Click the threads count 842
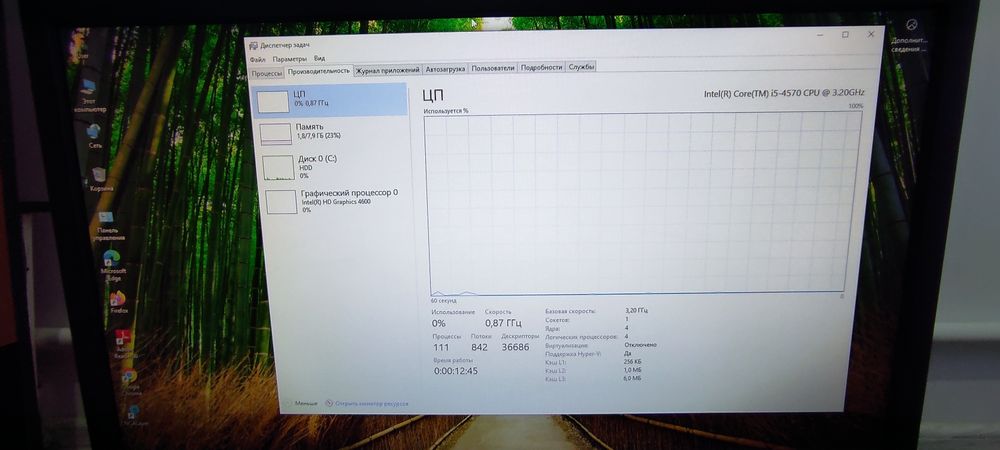The image size is (1000, 450). tap(479, 347)
